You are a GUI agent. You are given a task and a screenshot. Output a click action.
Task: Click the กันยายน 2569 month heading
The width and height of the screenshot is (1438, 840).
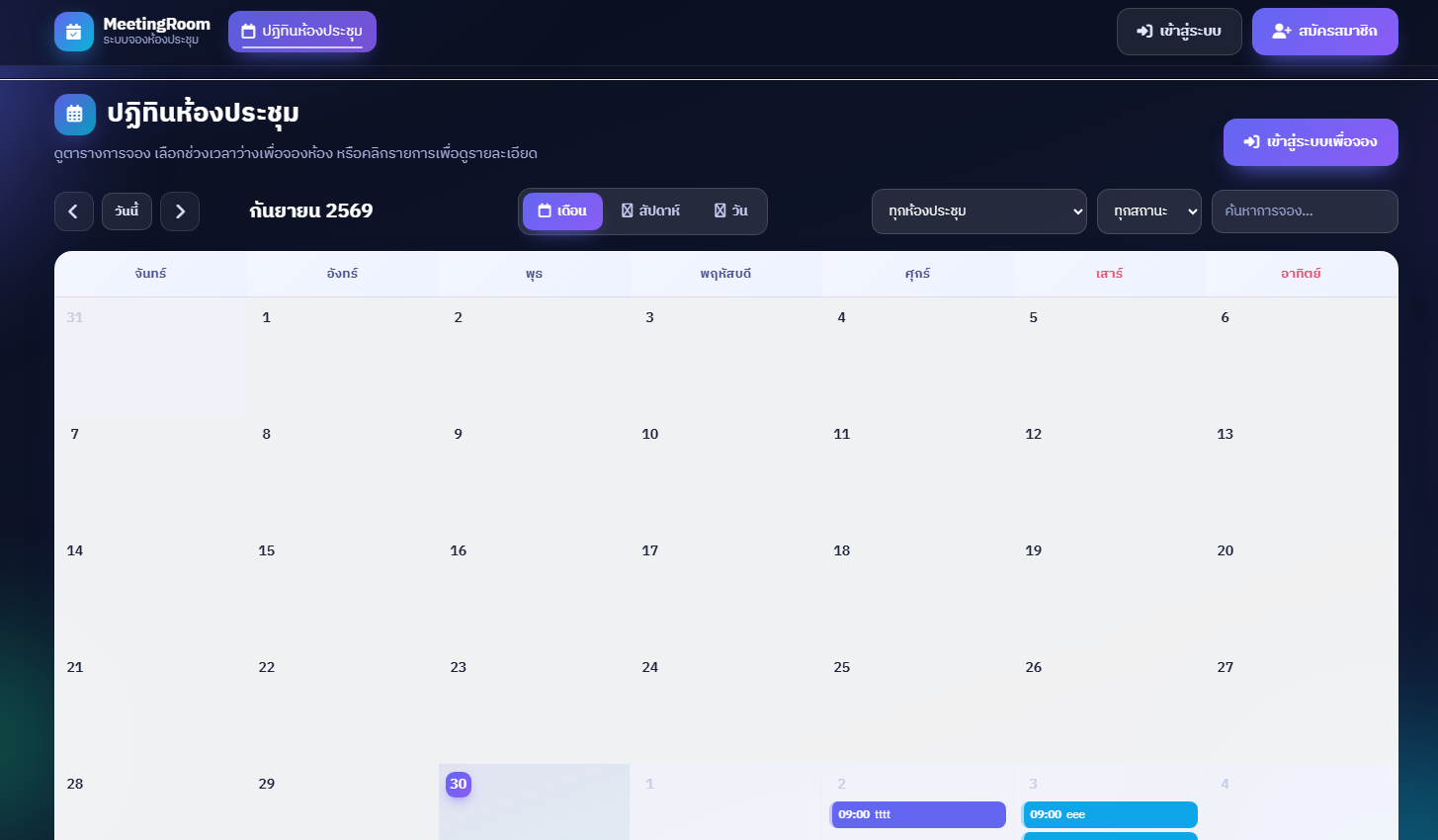pos(311,210)
